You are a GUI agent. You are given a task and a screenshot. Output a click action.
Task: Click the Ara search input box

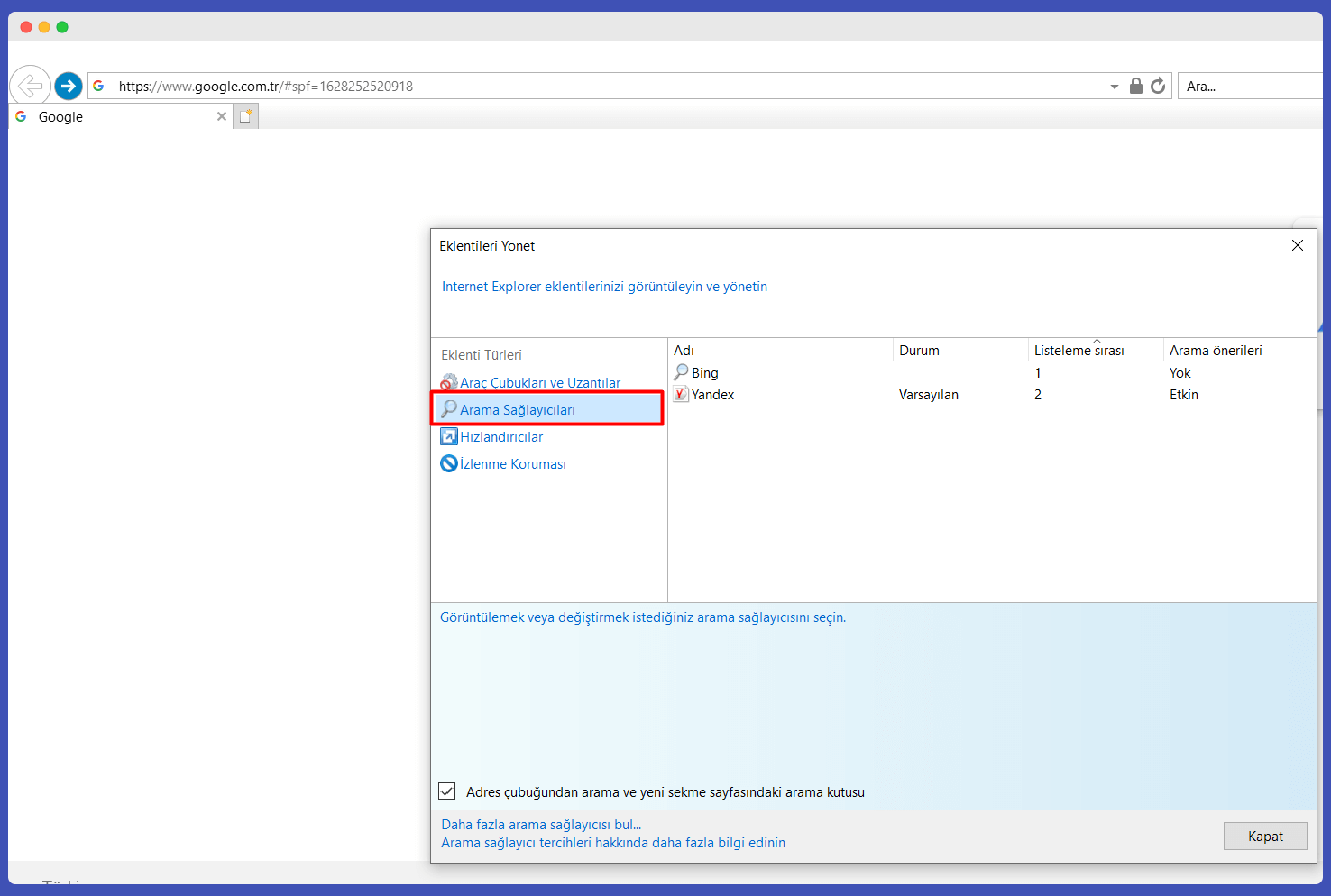point(1250,86)
